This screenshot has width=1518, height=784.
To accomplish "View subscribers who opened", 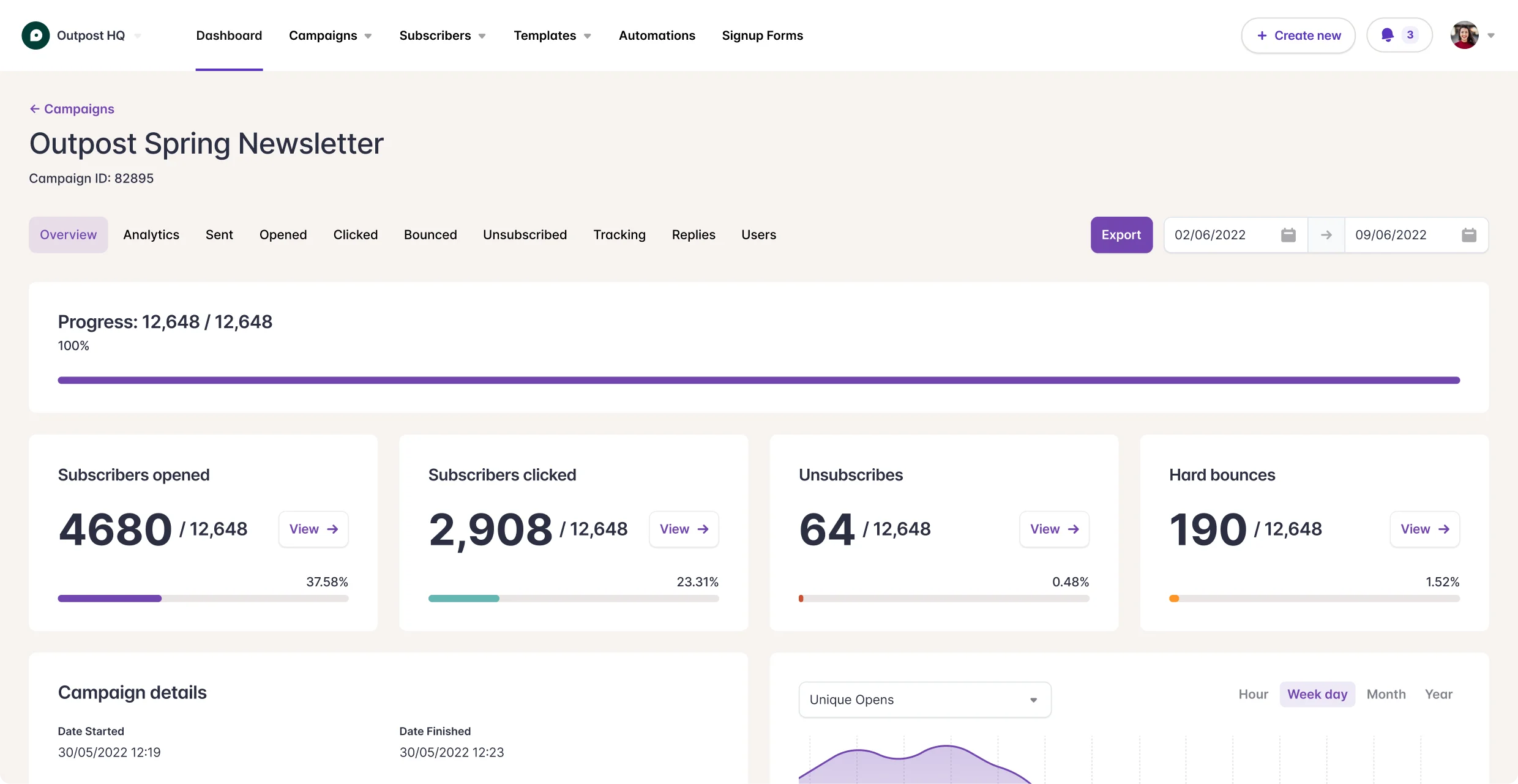I will [x=313, y=529].
